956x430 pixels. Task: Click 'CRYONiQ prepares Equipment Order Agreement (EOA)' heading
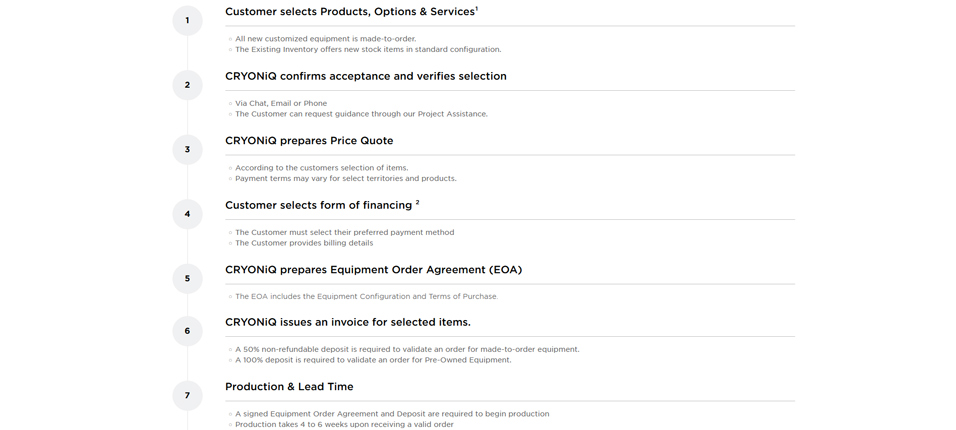coord(374,270)
